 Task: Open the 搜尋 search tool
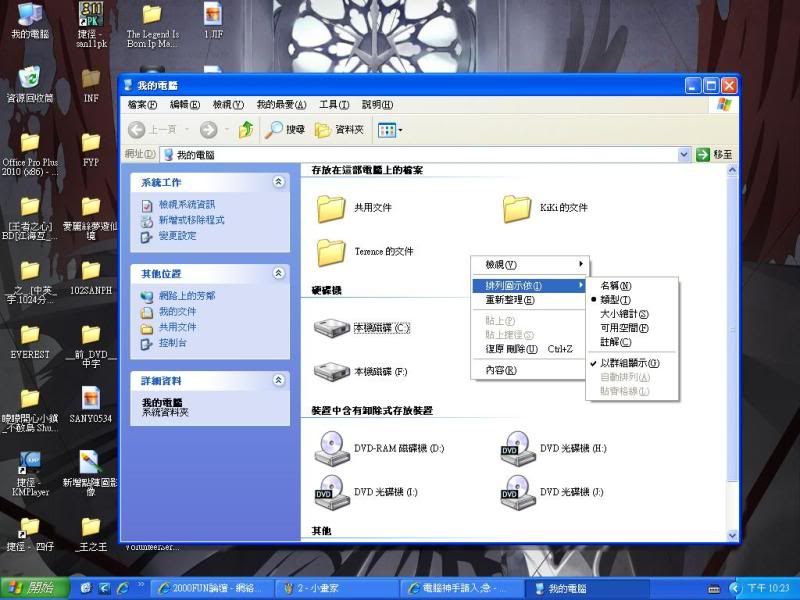285,130
